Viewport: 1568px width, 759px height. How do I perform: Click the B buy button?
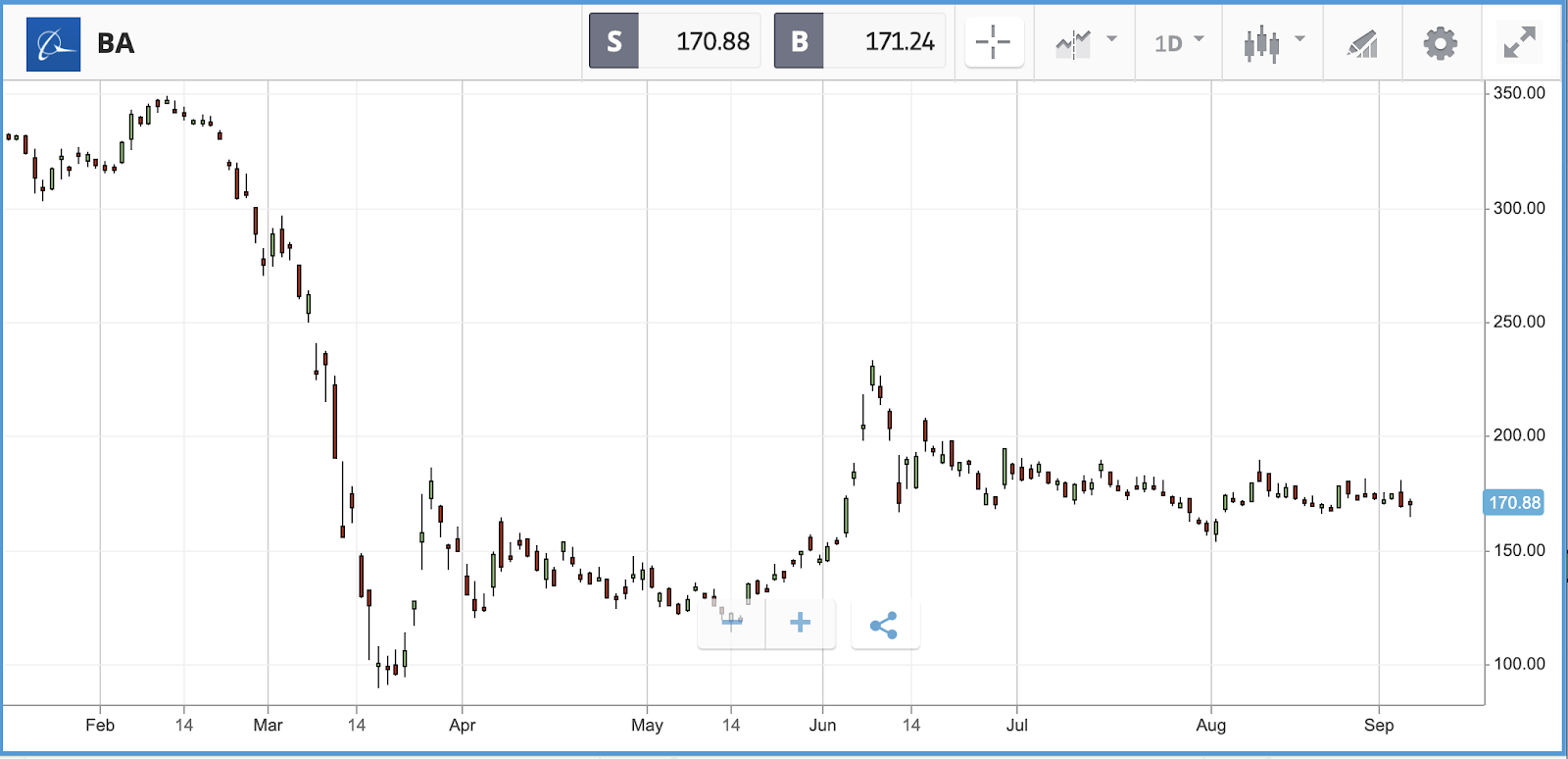pyautogui.click(x=800, y=41)
